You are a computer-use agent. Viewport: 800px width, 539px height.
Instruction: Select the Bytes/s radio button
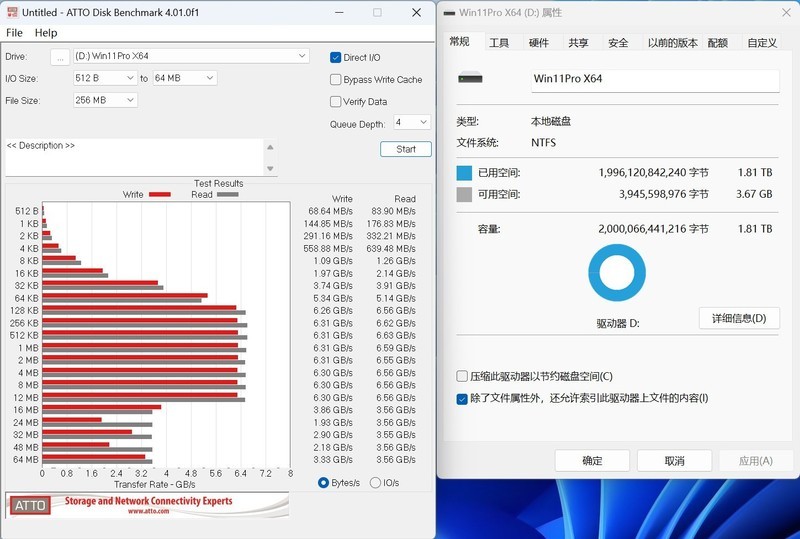pyautogui.click(x=323, y=482)
